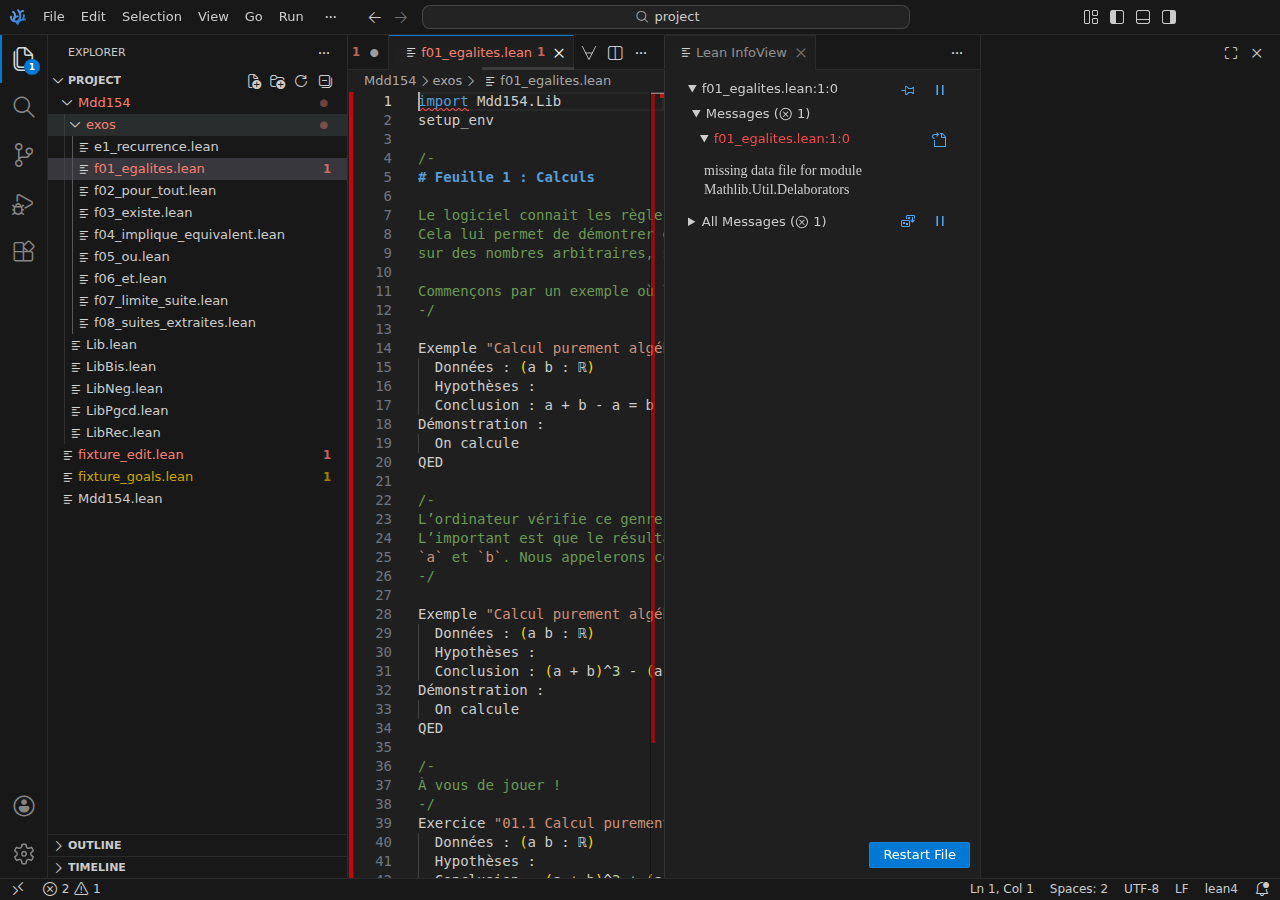Open Run and Debug view

[24, 204]
